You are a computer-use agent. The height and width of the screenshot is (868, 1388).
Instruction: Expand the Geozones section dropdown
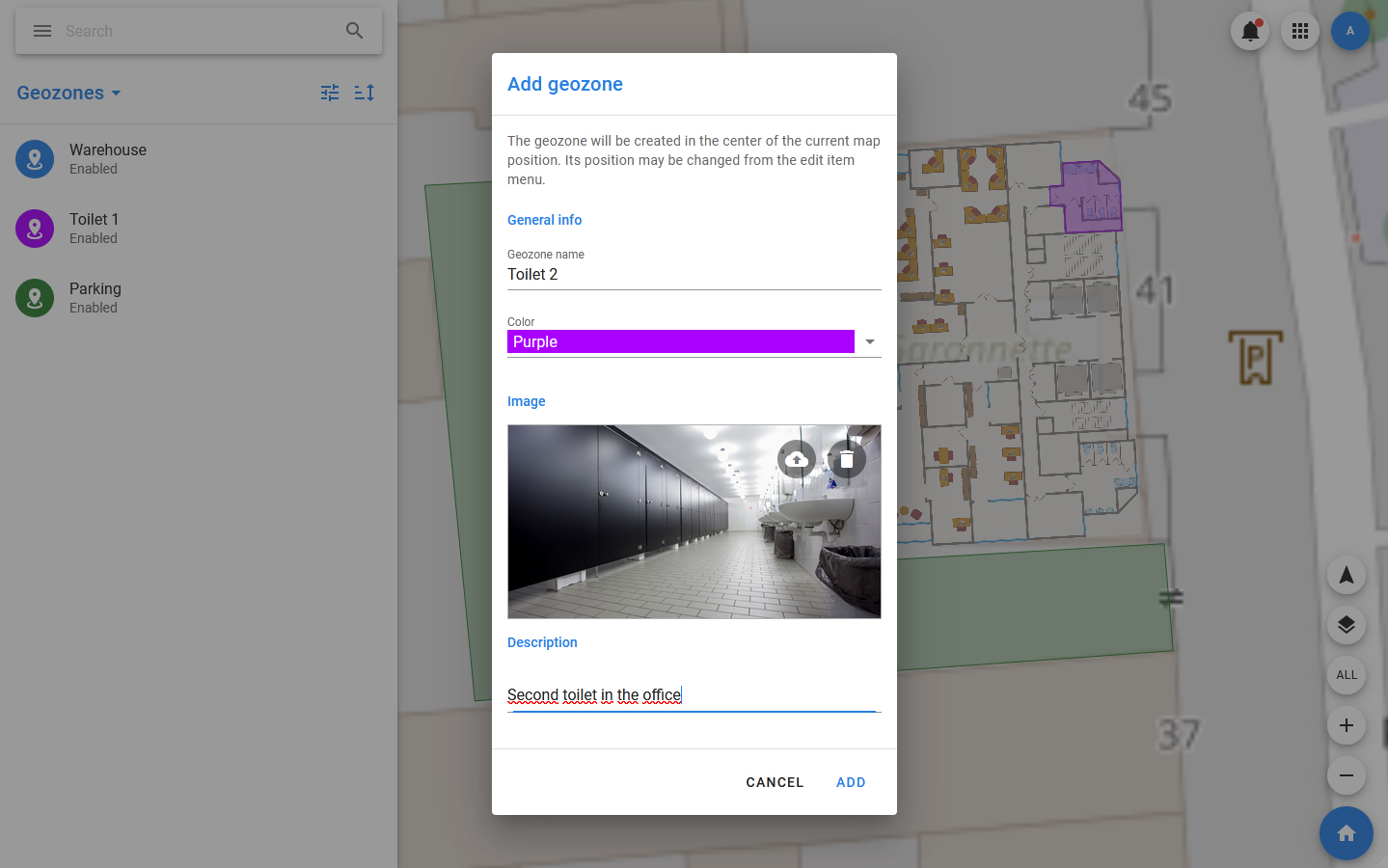[69, 94]
